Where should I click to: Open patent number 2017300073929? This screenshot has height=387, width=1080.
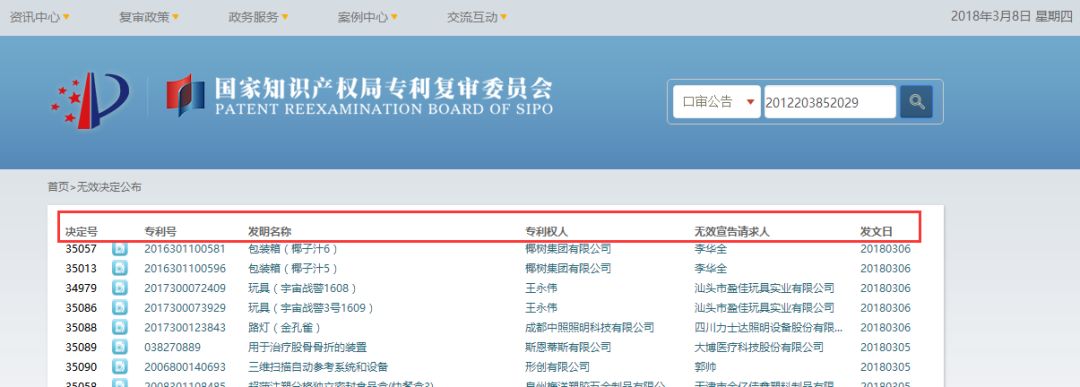point(185,308)
